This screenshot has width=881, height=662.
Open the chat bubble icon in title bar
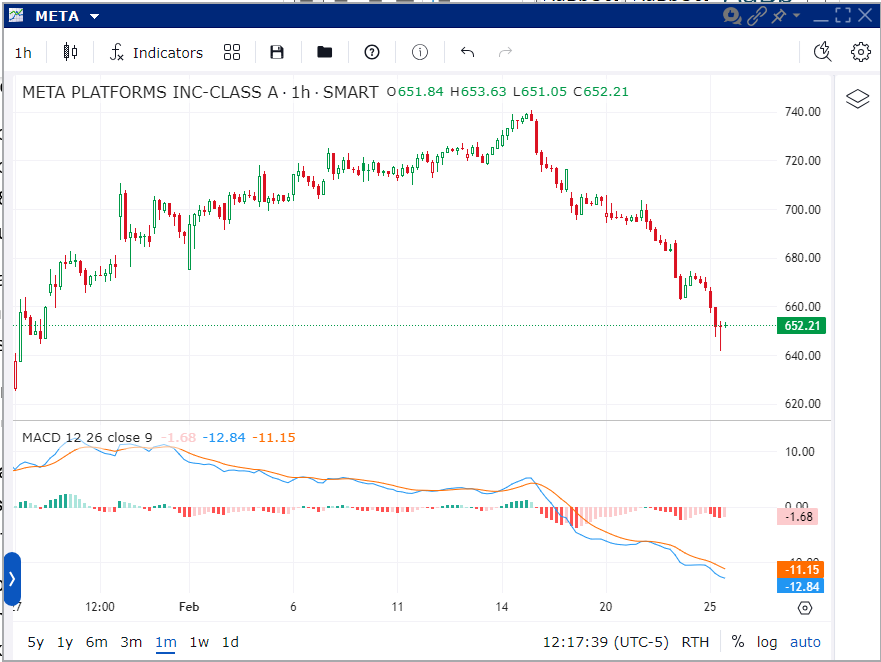(732, 16)
